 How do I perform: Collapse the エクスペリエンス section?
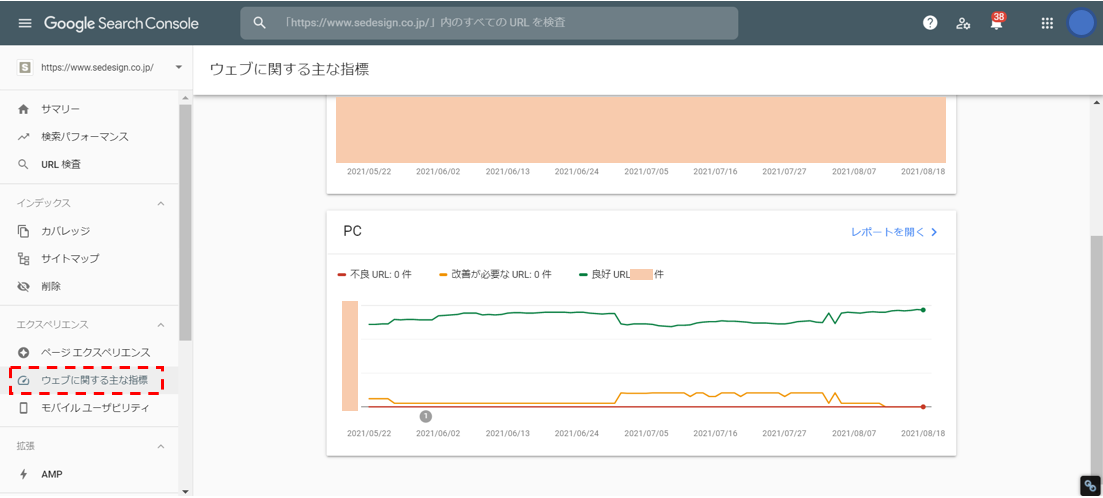160,325
